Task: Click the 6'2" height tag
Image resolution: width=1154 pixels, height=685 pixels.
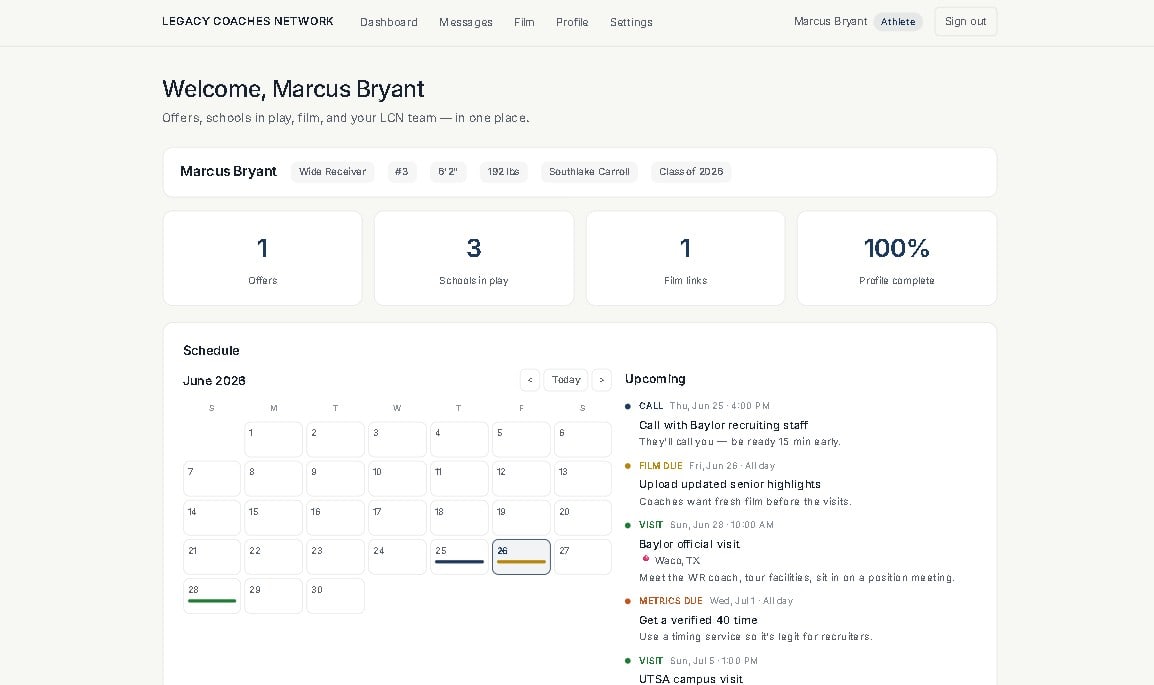Action: tap(448, 172)
